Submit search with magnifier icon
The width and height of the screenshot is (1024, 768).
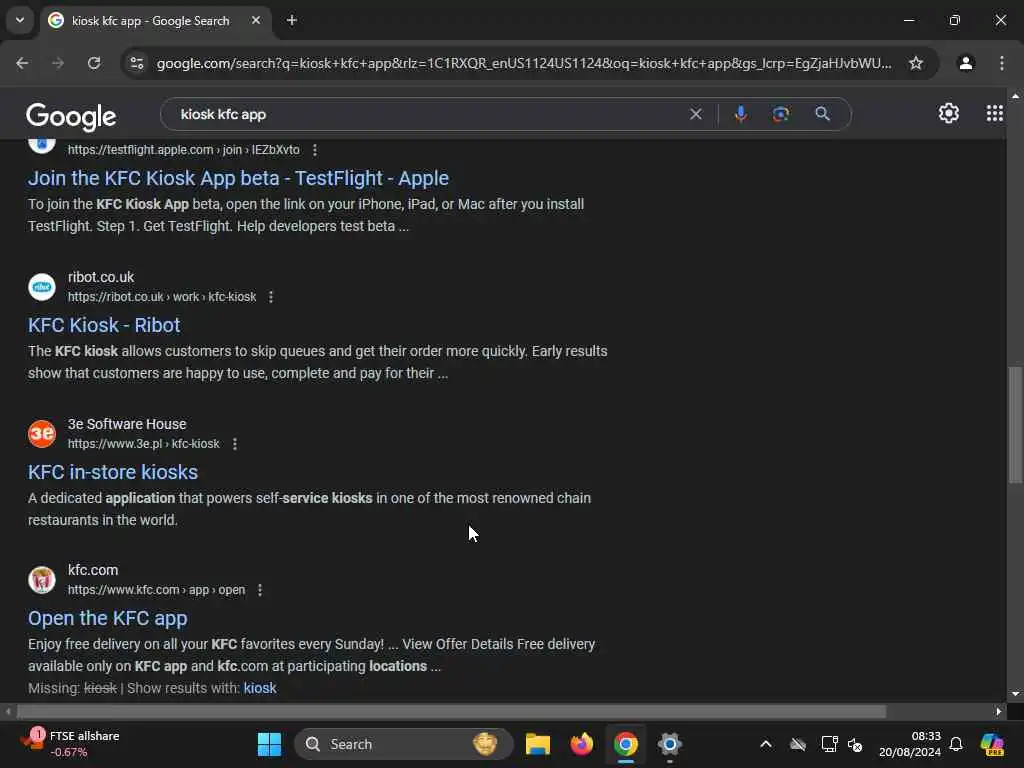823,114
